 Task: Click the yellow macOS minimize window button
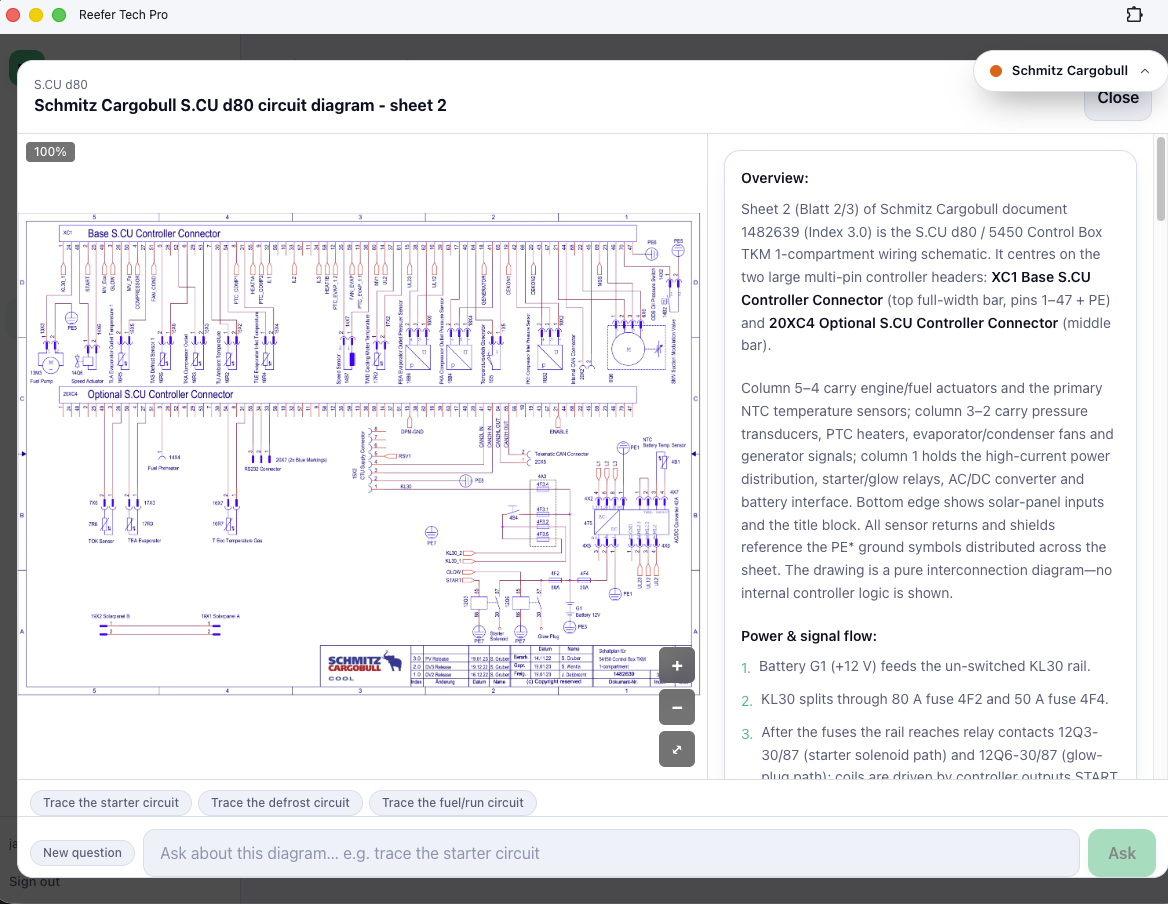pyautogui.click(x=36, y=15)
